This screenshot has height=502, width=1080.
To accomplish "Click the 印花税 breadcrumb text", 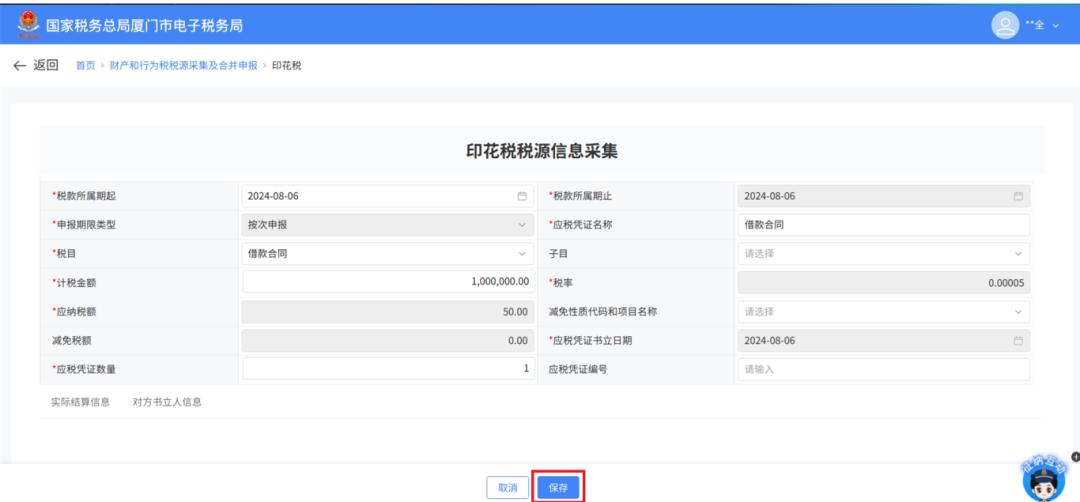I will coord(287,65).
